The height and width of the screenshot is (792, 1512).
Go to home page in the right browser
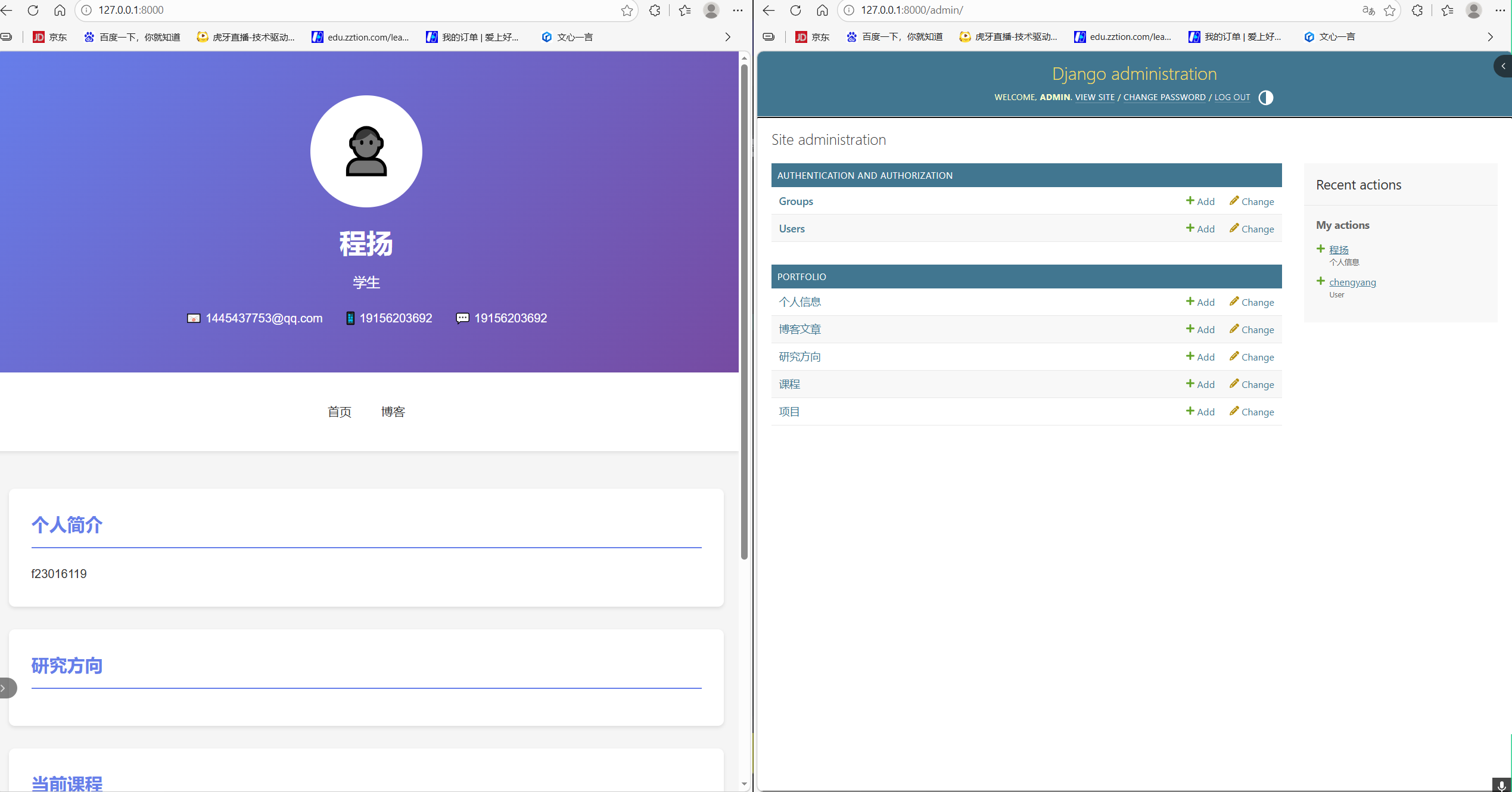pos(822,10)
